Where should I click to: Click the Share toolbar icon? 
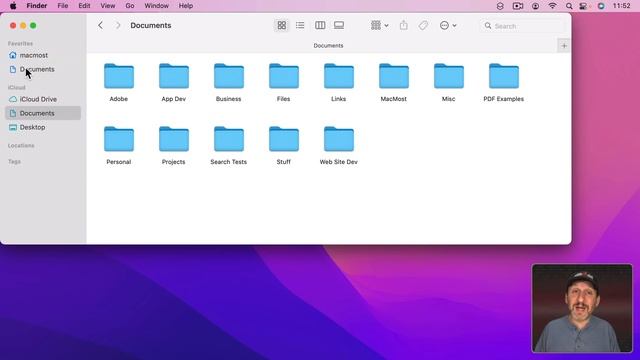404,25
